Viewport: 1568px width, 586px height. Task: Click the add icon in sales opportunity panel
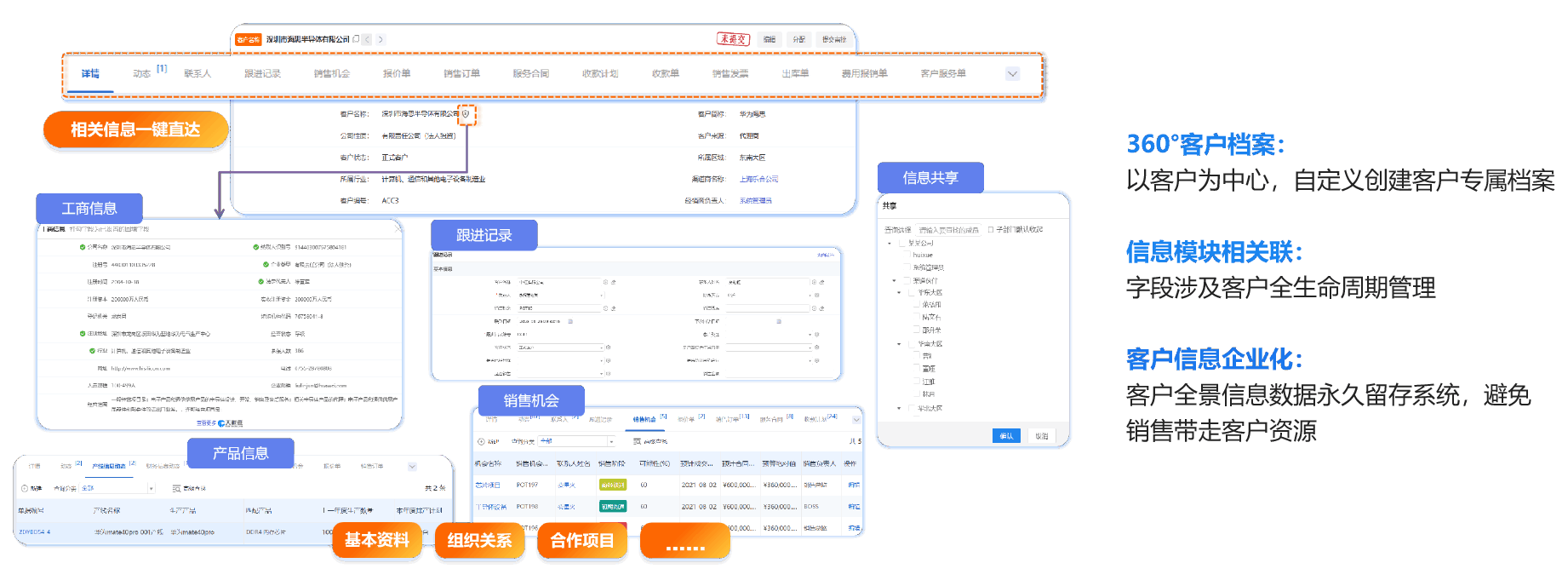483,441
